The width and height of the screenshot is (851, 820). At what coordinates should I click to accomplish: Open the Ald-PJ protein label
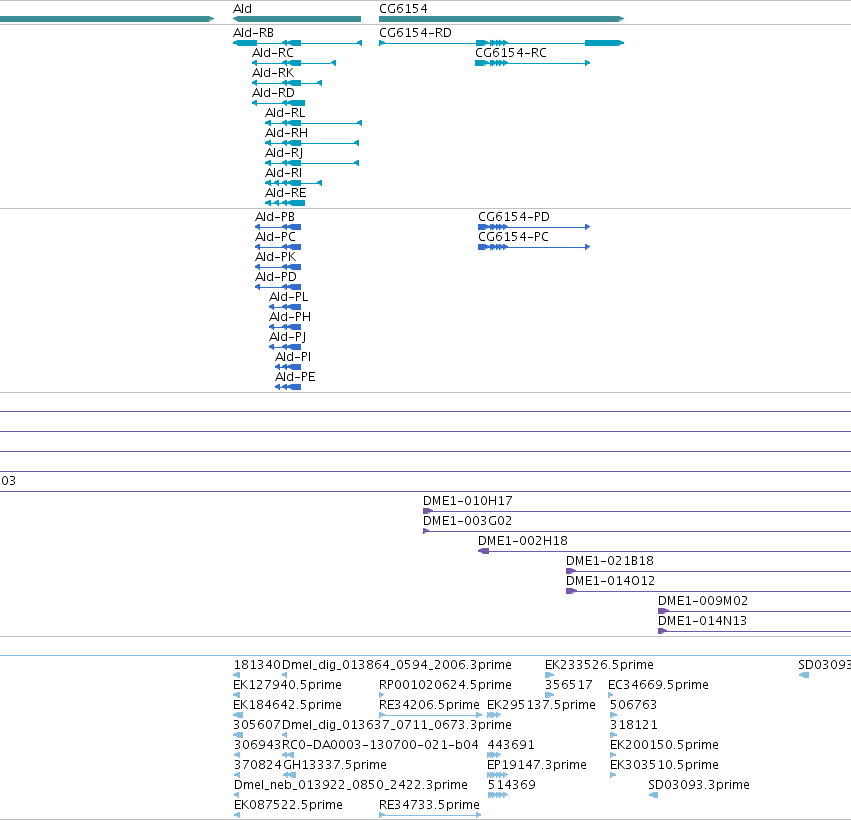coord(287,337)
